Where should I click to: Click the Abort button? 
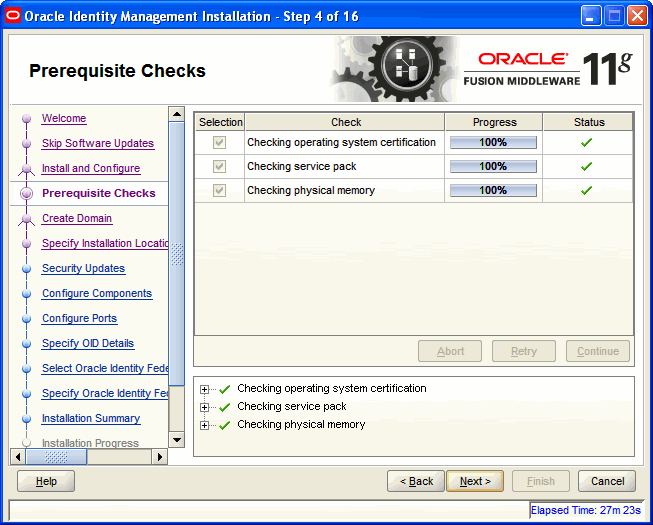click(x=450, y=351)
